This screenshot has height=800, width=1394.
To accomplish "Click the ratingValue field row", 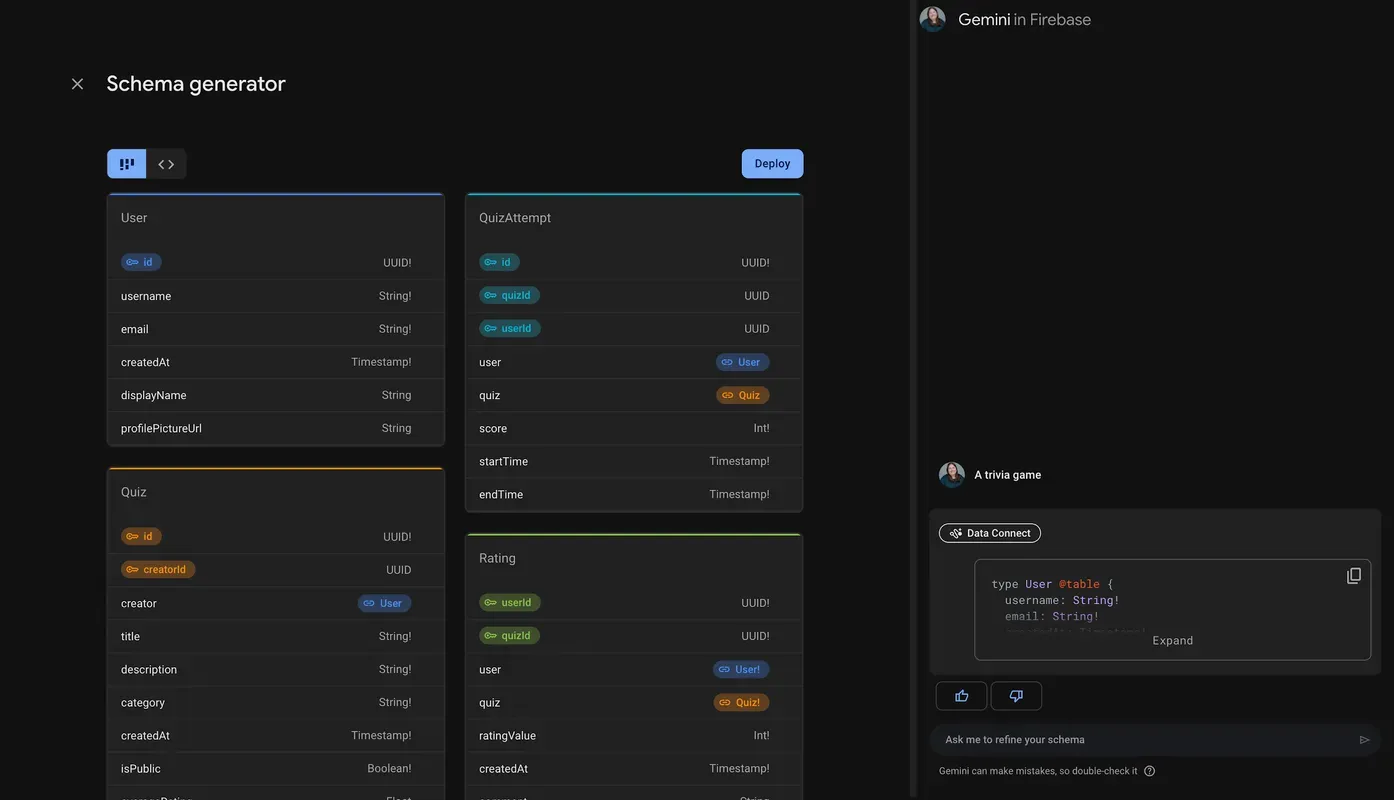I will pyautogui.click(x=634, y=735).
